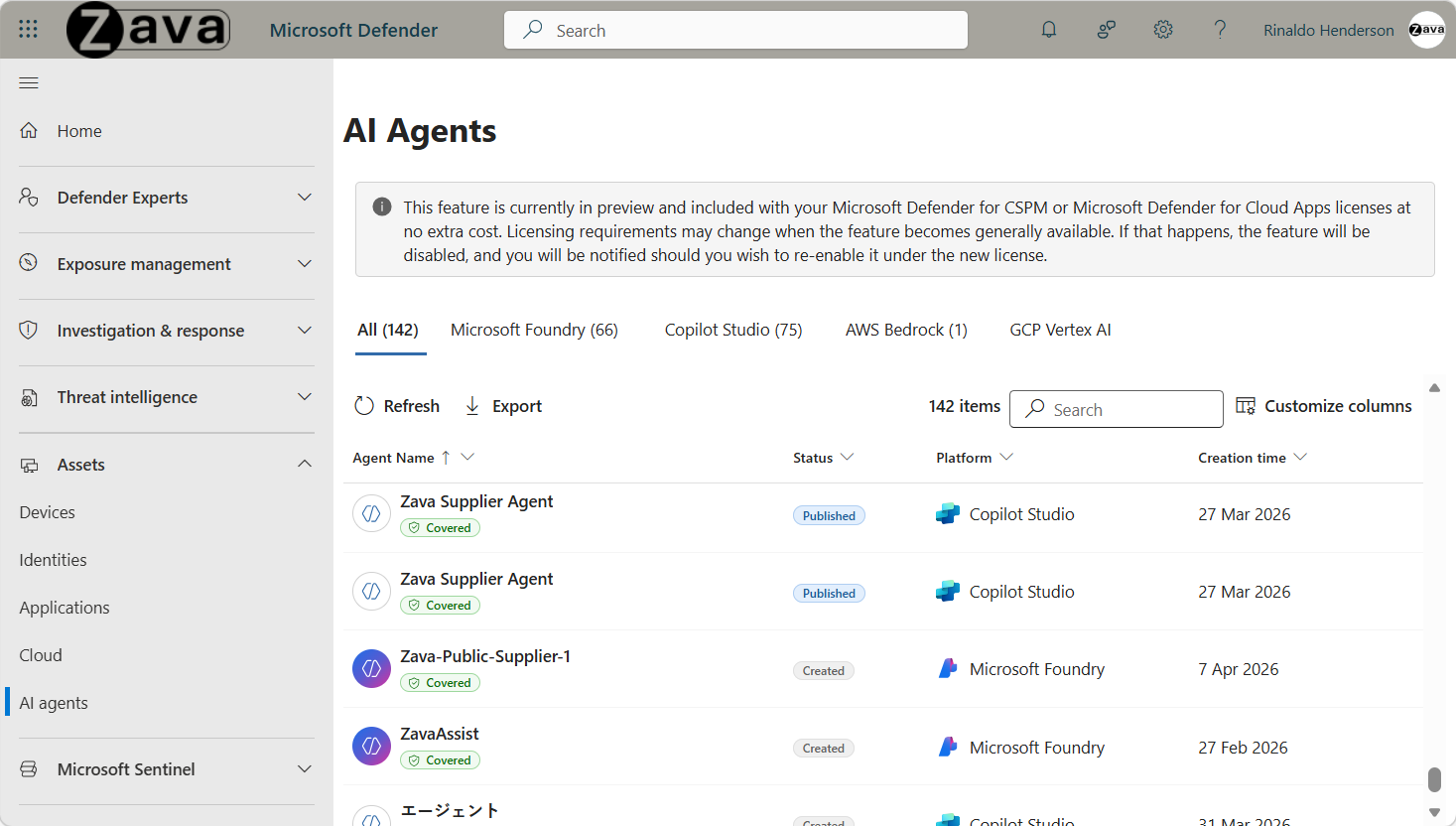Open the settings gear icon
Image resolution: width=1456 pixels, height=826 pixels.
point(1163,30)
